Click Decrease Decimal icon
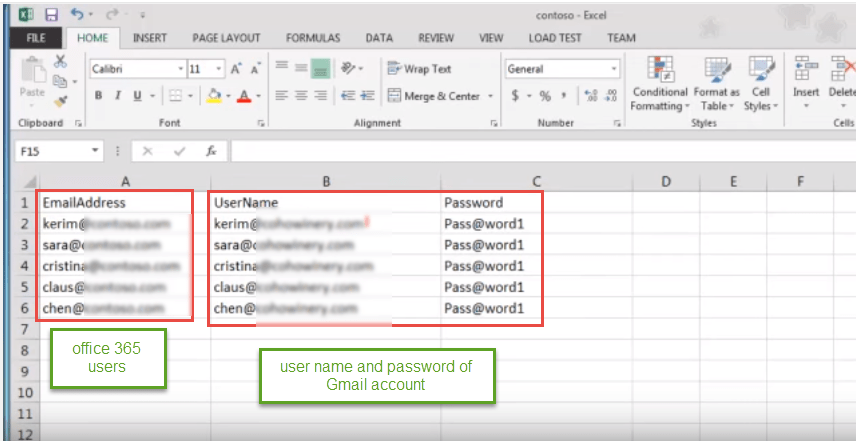The image size is (856, 441). coord(611,96)
